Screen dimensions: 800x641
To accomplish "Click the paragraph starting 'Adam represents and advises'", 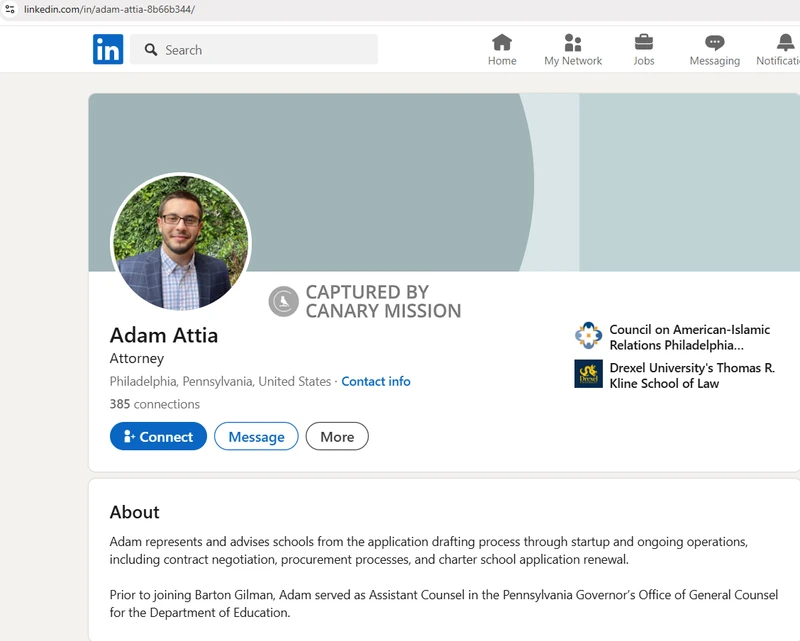I will click(429, 550).
